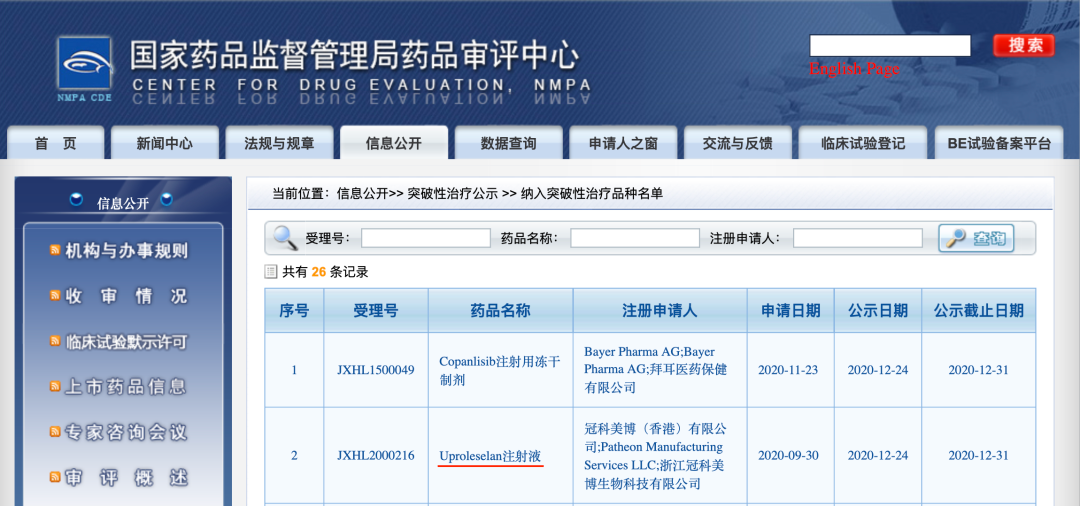Open the 上市药品信息 sidebar link
1080x506 pixels.
point(126,387)
